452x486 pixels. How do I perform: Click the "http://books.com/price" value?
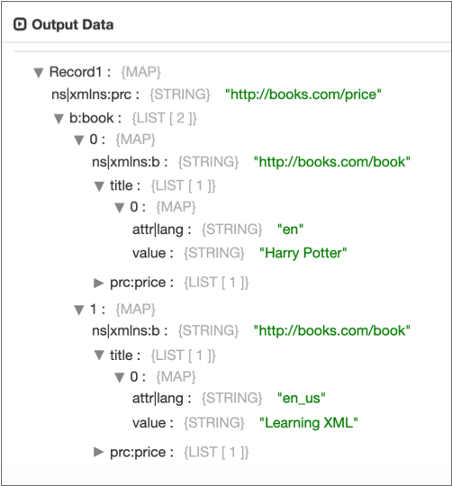303,94
